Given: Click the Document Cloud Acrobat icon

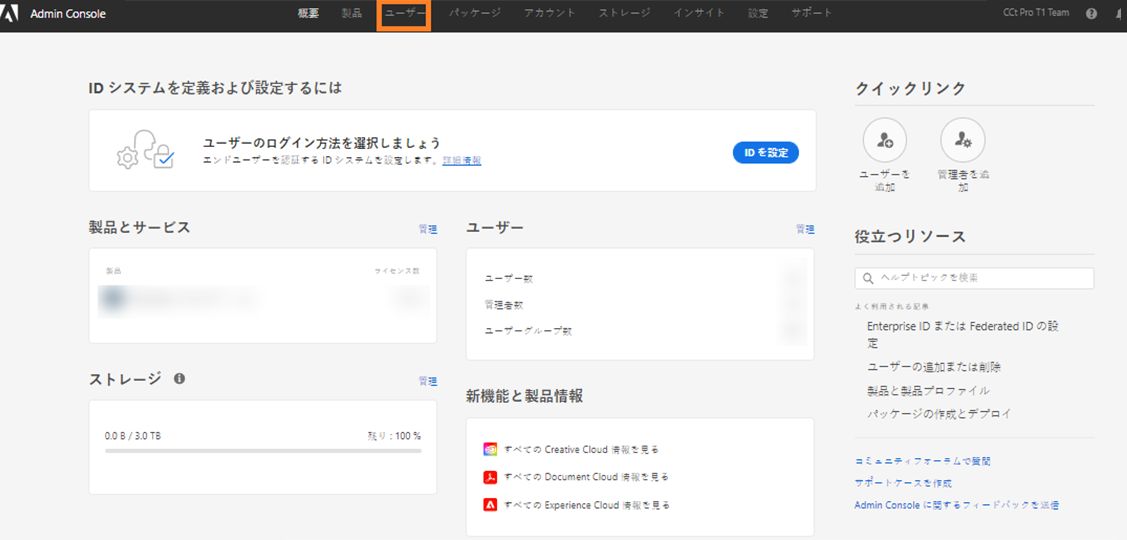Looking at the screenshot, I should pyautogui.click(x=490, y=477).
